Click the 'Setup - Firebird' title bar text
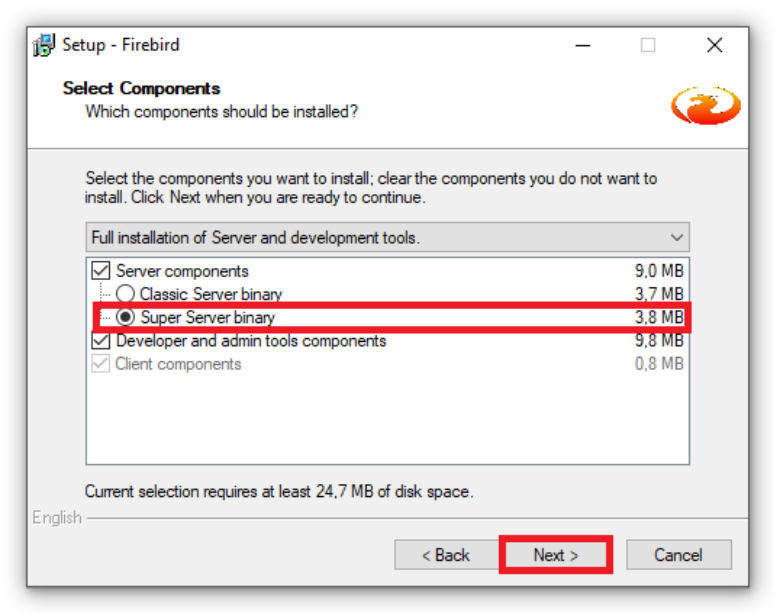This screenshot has height=613, width=774. coord(121,45)
